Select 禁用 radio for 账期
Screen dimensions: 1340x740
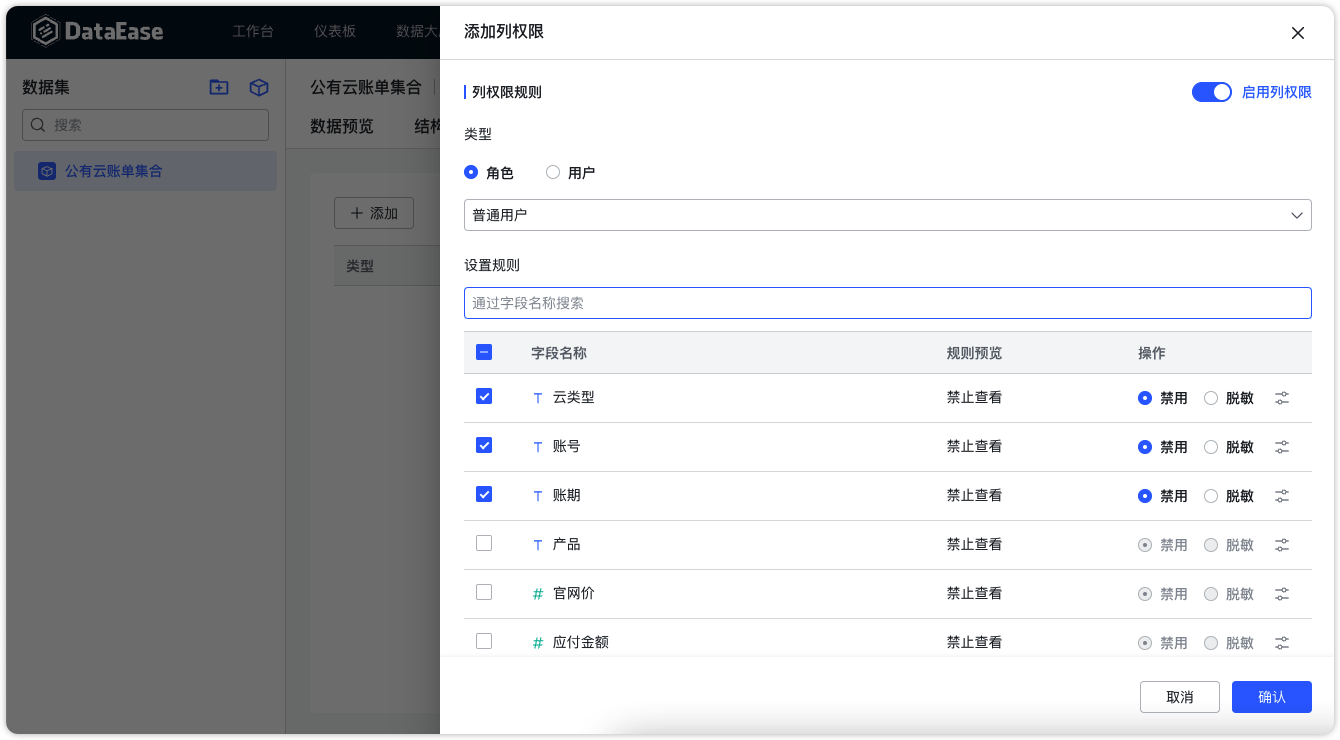coord(1145,496)
